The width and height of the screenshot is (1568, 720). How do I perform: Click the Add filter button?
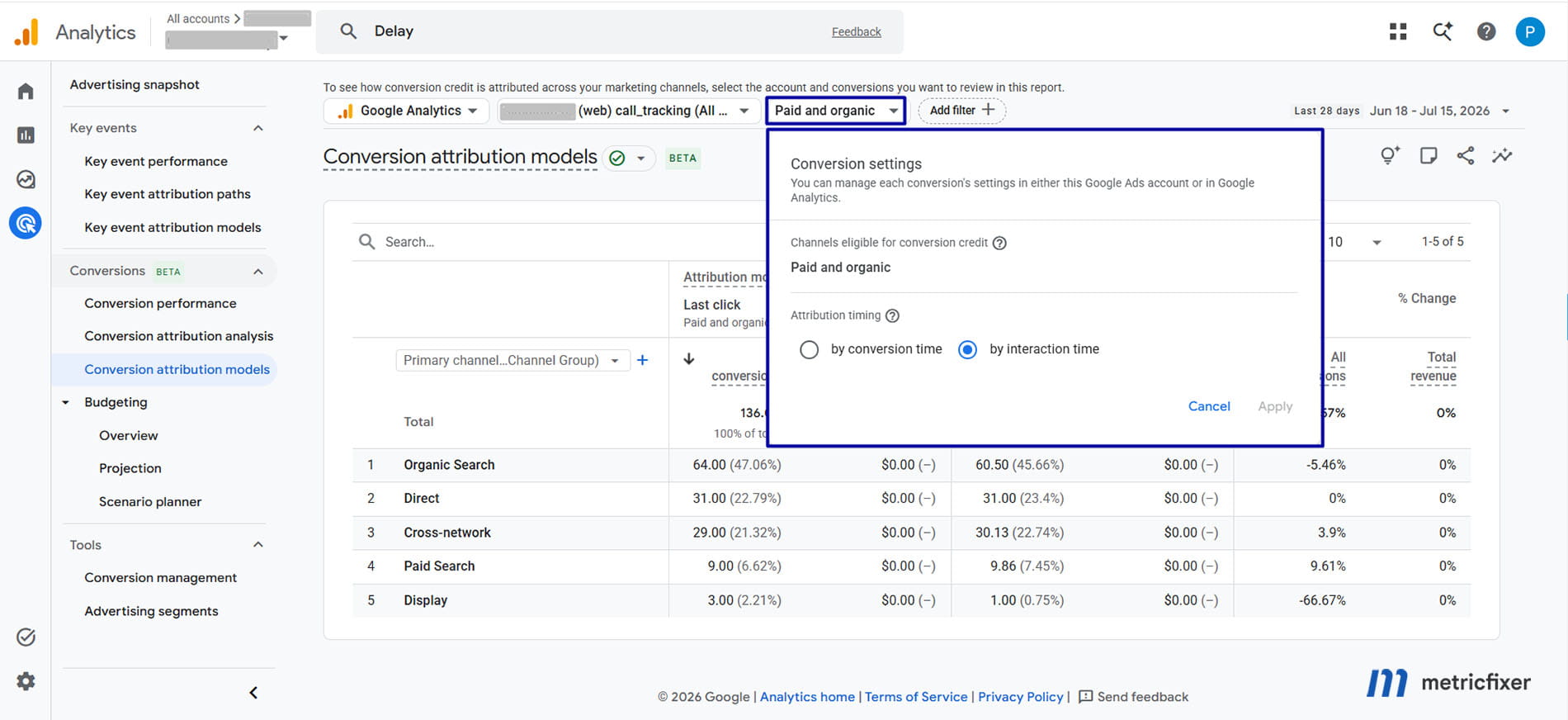[x=961, y=111]
